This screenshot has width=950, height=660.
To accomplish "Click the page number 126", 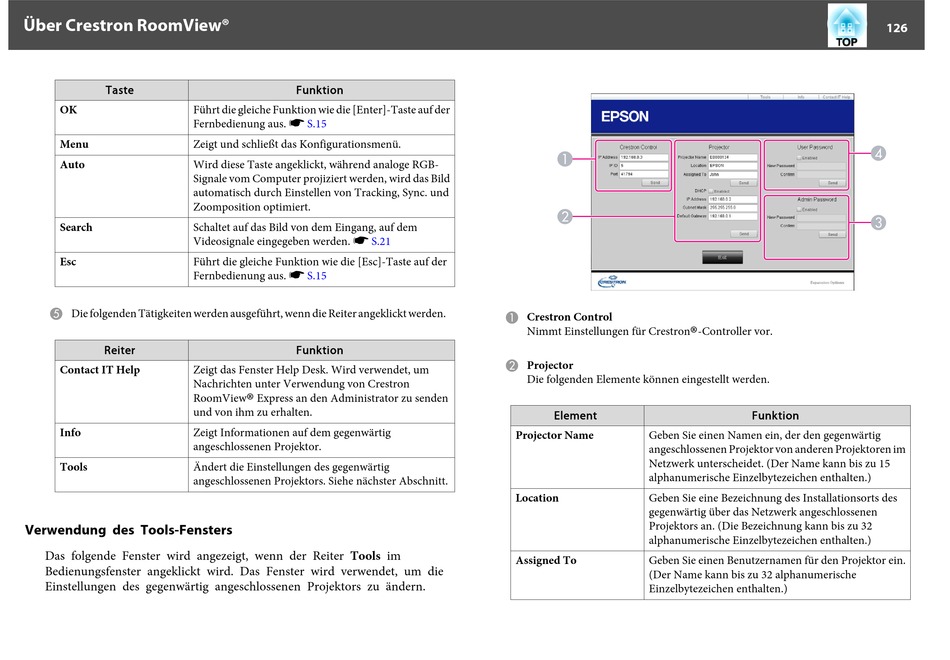I will [x=896, y=28].
